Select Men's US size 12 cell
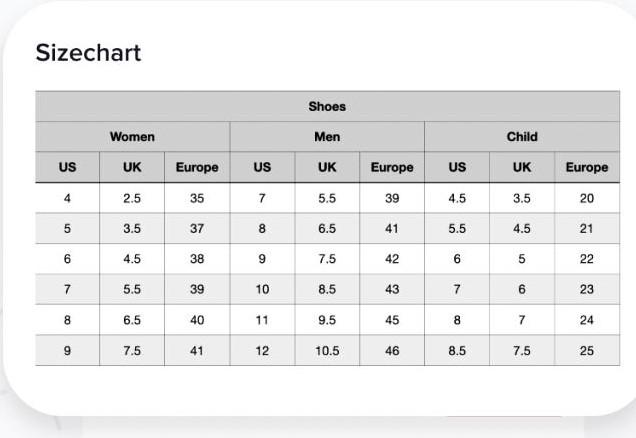Image resolution: width=636 pixels, height=438 pixels. point(262,351)
